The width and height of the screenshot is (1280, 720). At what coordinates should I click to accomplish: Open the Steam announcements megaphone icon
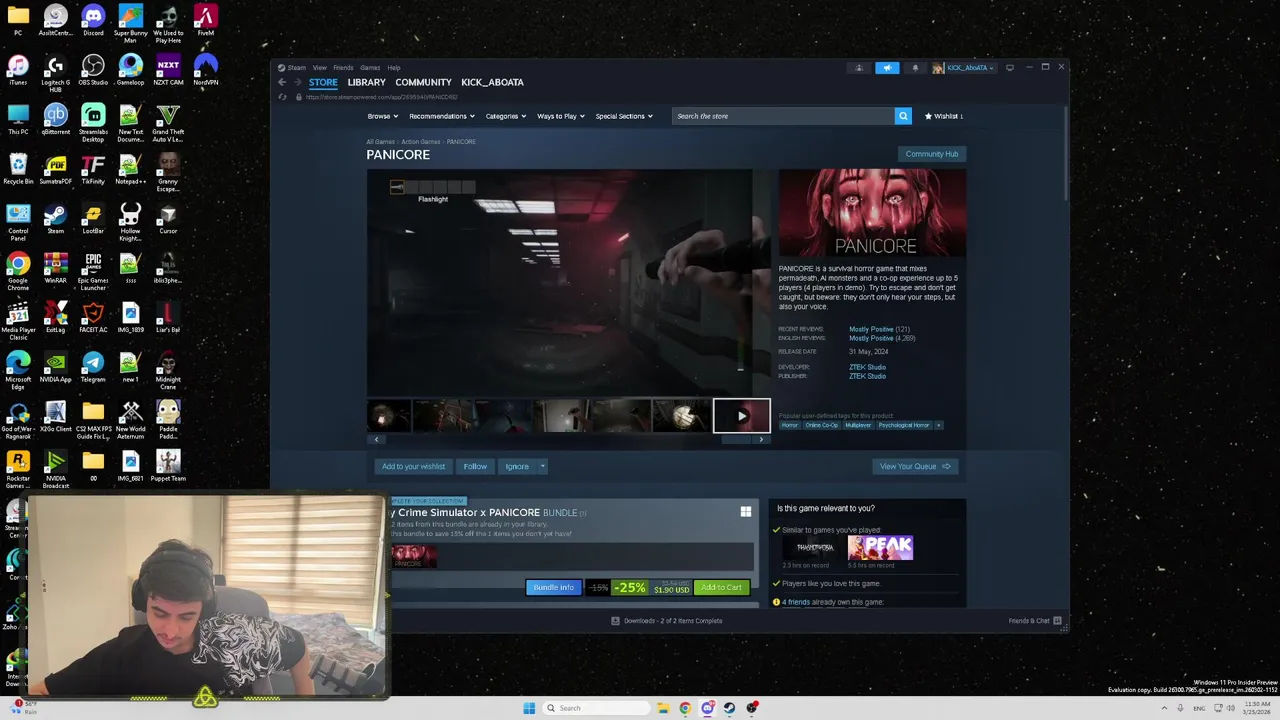[x=887, y=68]
